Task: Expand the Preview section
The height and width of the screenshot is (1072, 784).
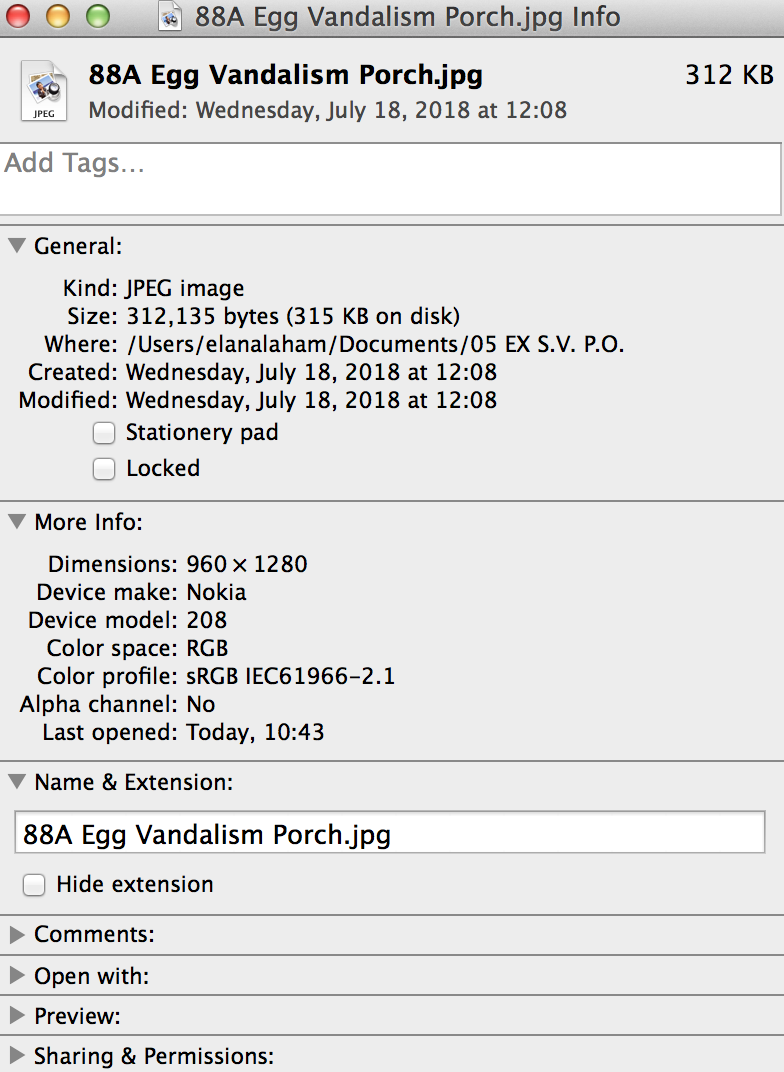Action: 17,1016
